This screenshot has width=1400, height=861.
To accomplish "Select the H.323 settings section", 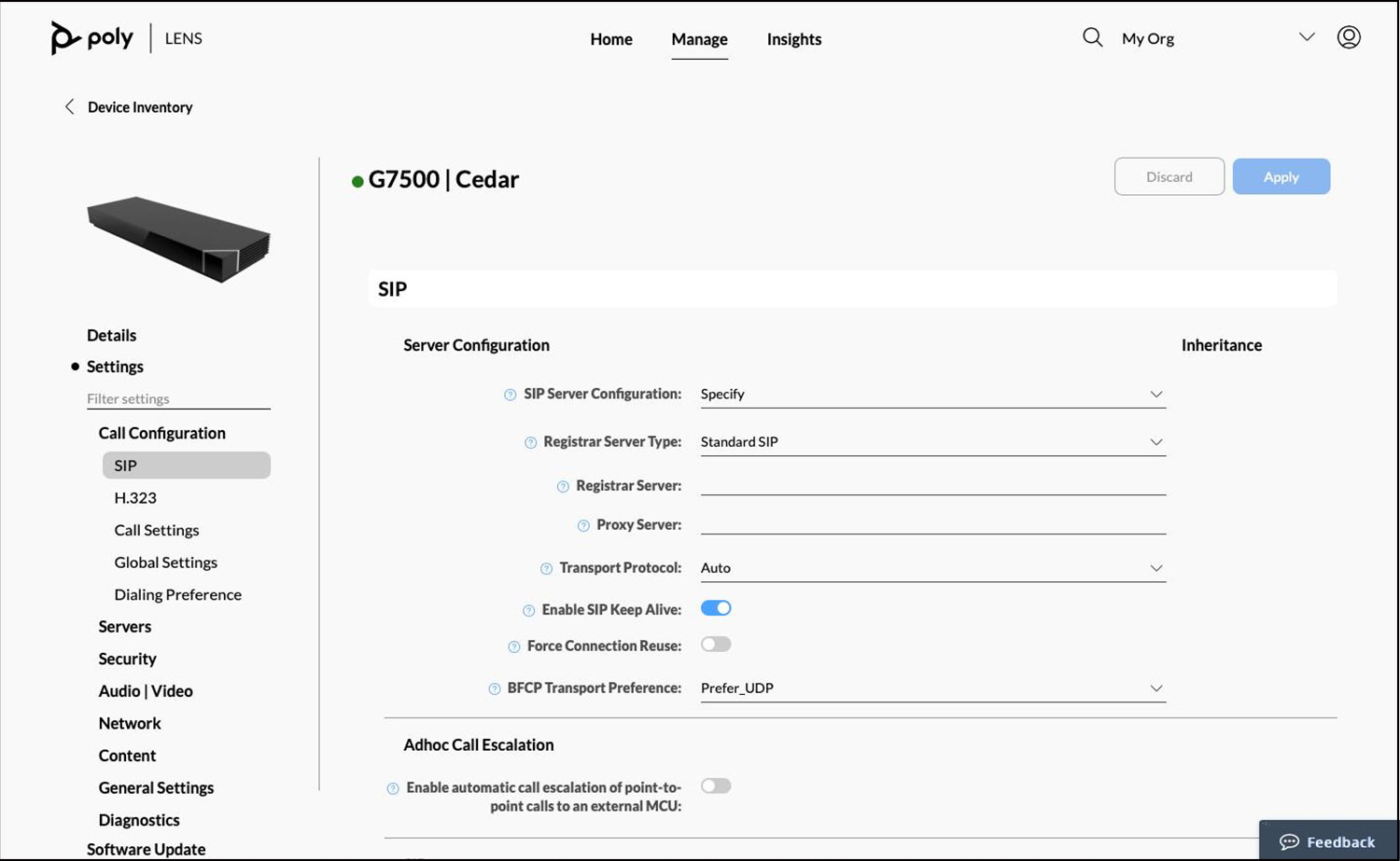I will click(x=135, y=497).
